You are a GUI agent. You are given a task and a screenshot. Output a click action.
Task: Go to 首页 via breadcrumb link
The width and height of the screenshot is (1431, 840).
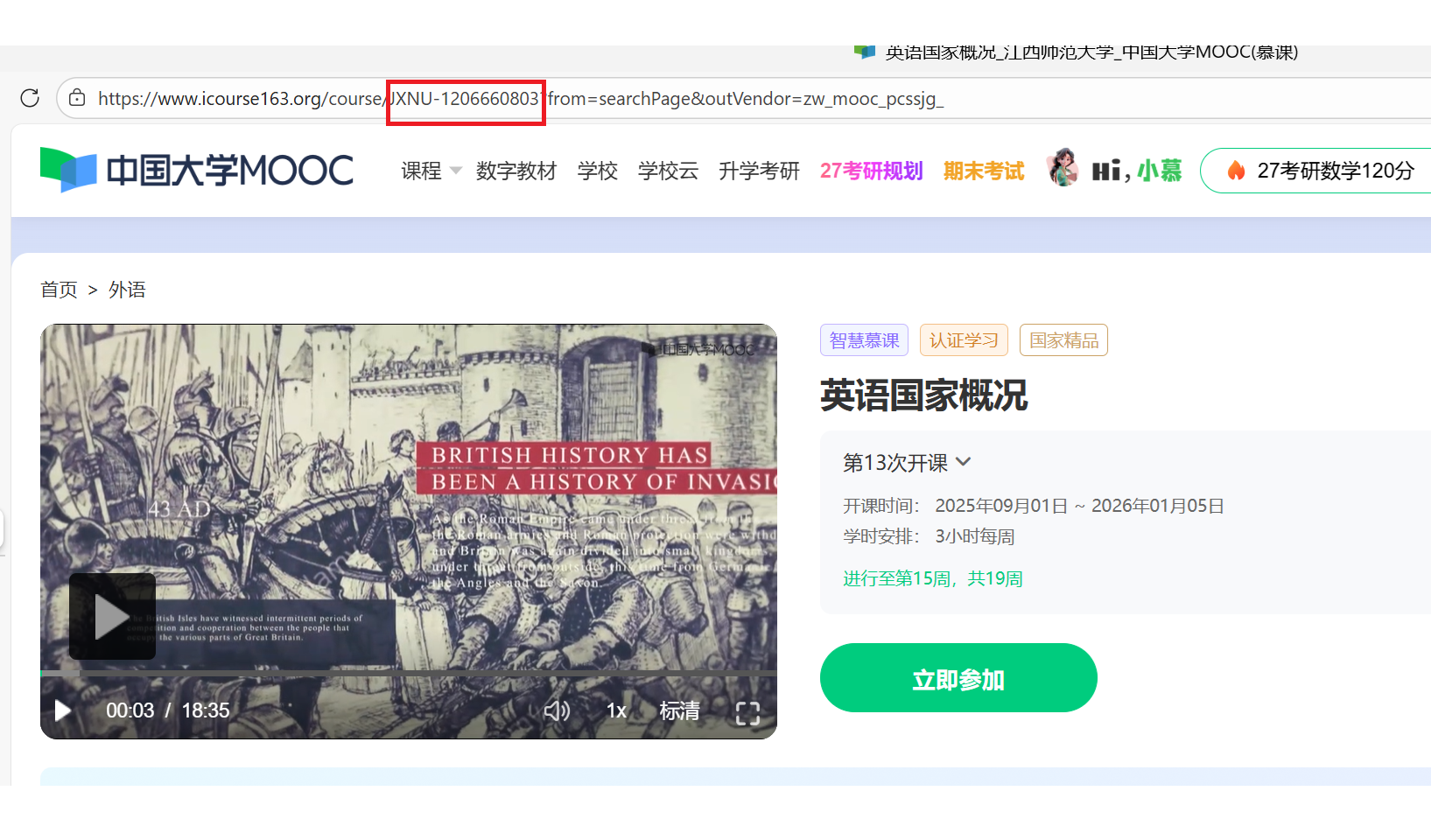58,289
